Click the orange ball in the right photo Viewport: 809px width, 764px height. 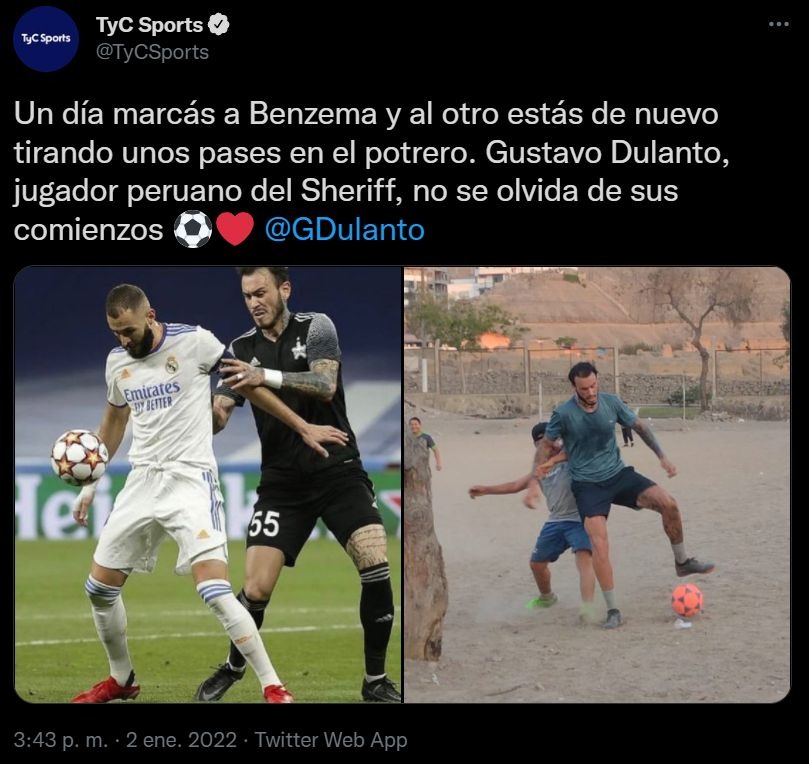point(687,600)
